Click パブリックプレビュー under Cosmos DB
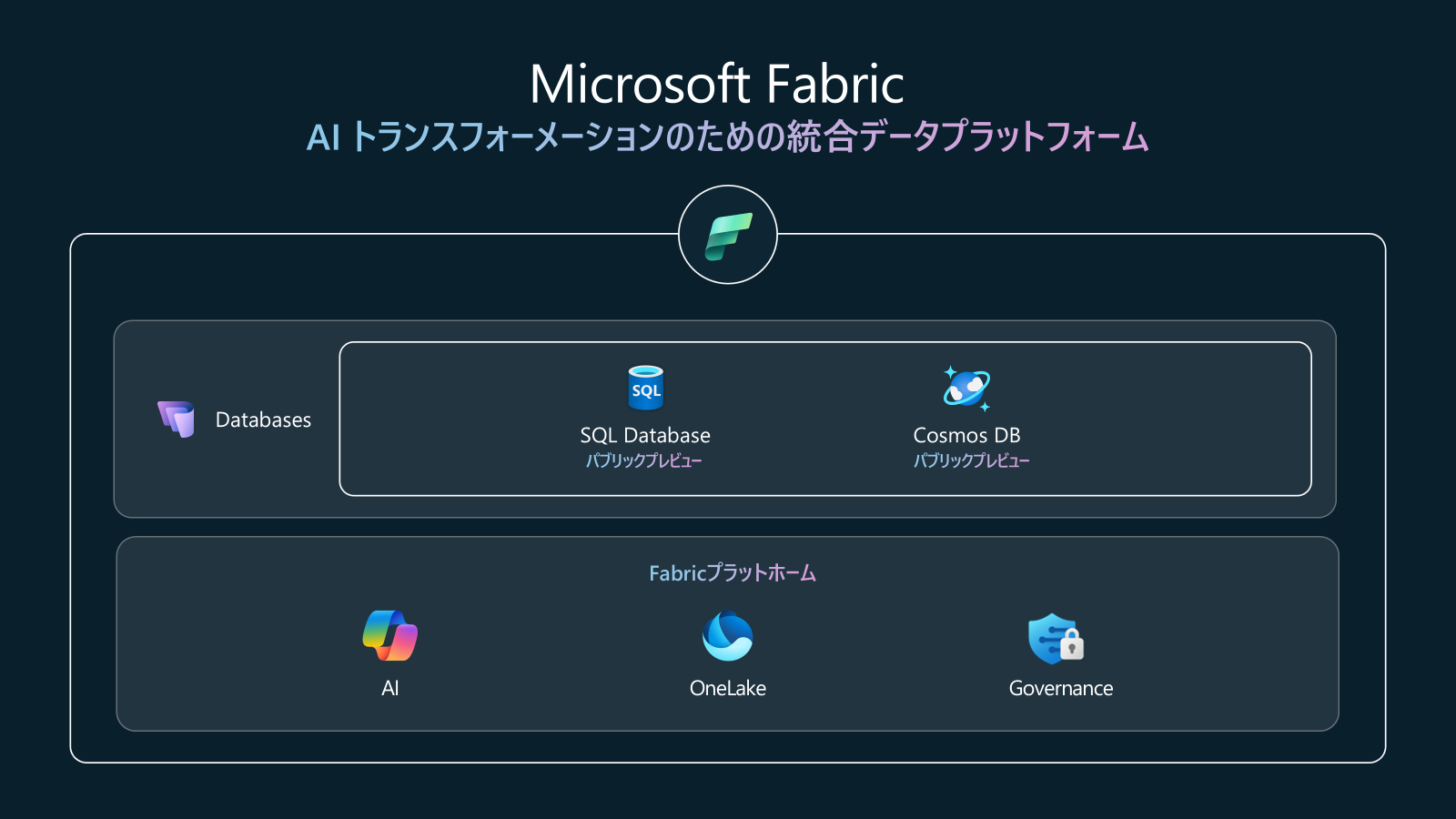This screenshot has height=819, width=1456. tap(972, 460)
